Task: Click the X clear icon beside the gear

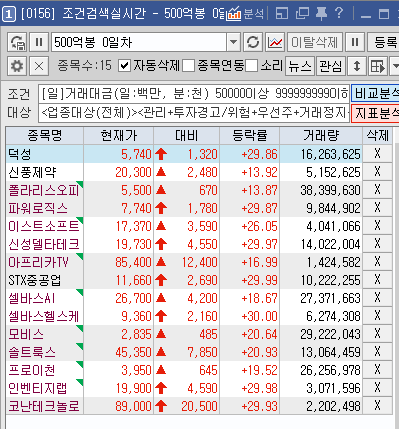Action: pos(39,66)
